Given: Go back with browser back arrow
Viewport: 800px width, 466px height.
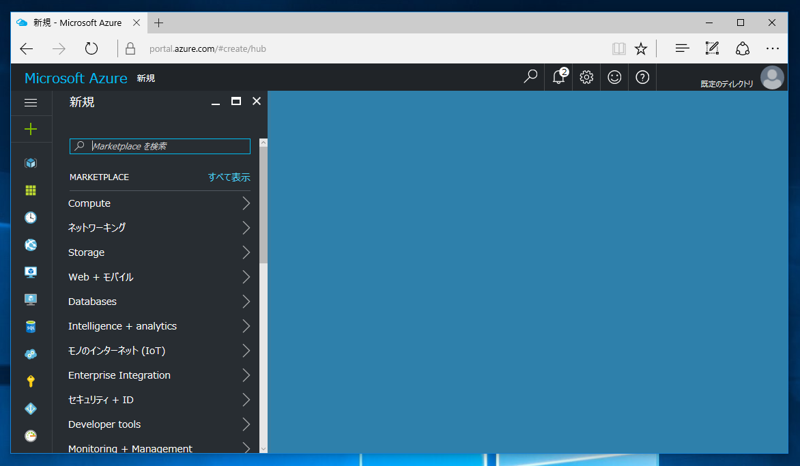Looking at the screenshot, I should (27, 49).
